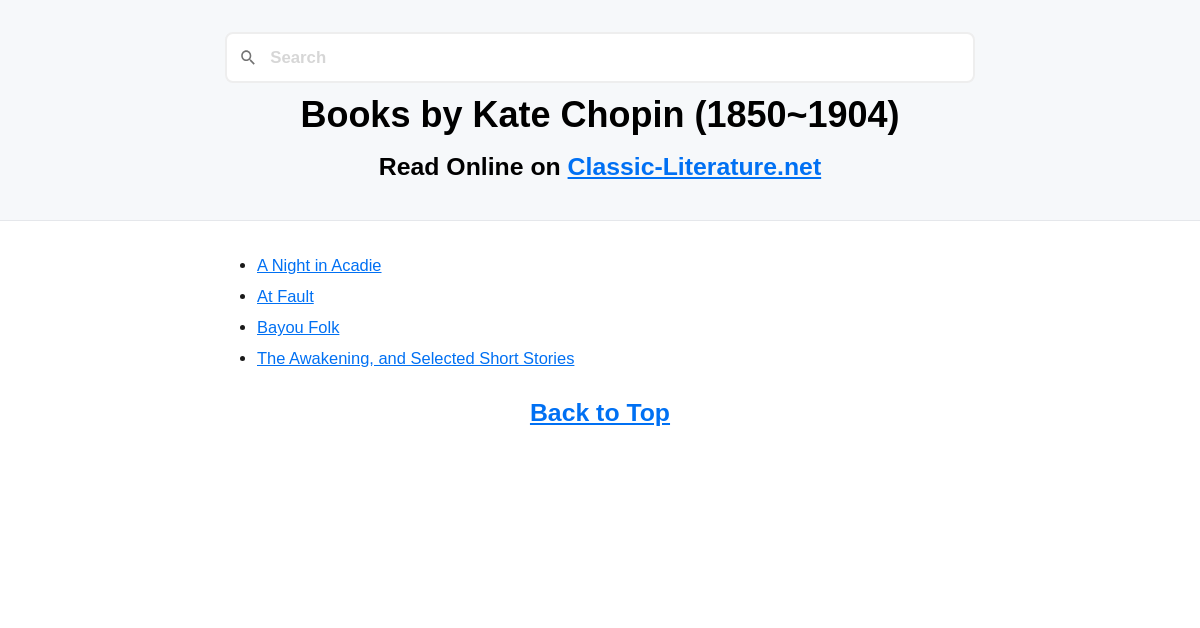Click into the Search input field

(x=600, y=57)
